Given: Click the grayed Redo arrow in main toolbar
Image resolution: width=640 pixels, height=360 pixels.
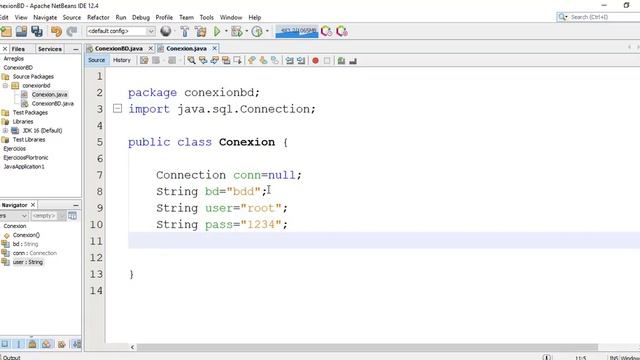Looking at the screenshot, I should point(72,31).
